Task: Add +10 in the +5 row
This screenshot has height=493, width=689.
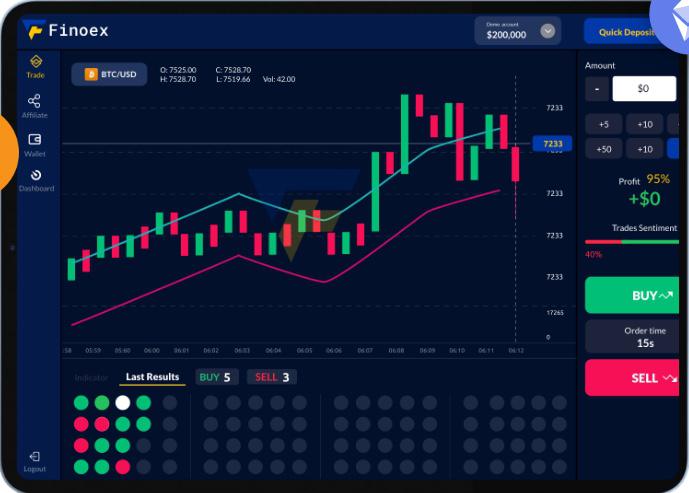Action: click(x=645, y=124)
